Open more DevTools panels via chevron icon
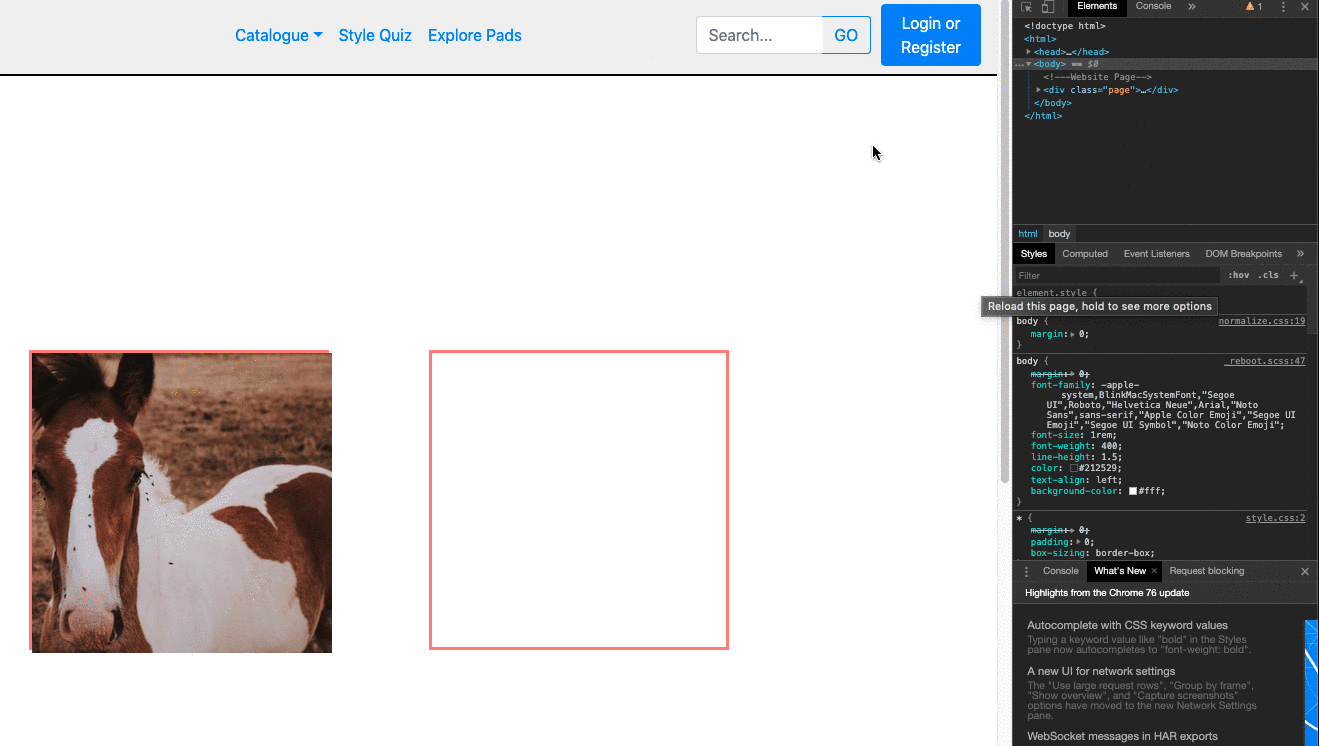Screen dimensions: 1319x746 (x=1192, y=7)
